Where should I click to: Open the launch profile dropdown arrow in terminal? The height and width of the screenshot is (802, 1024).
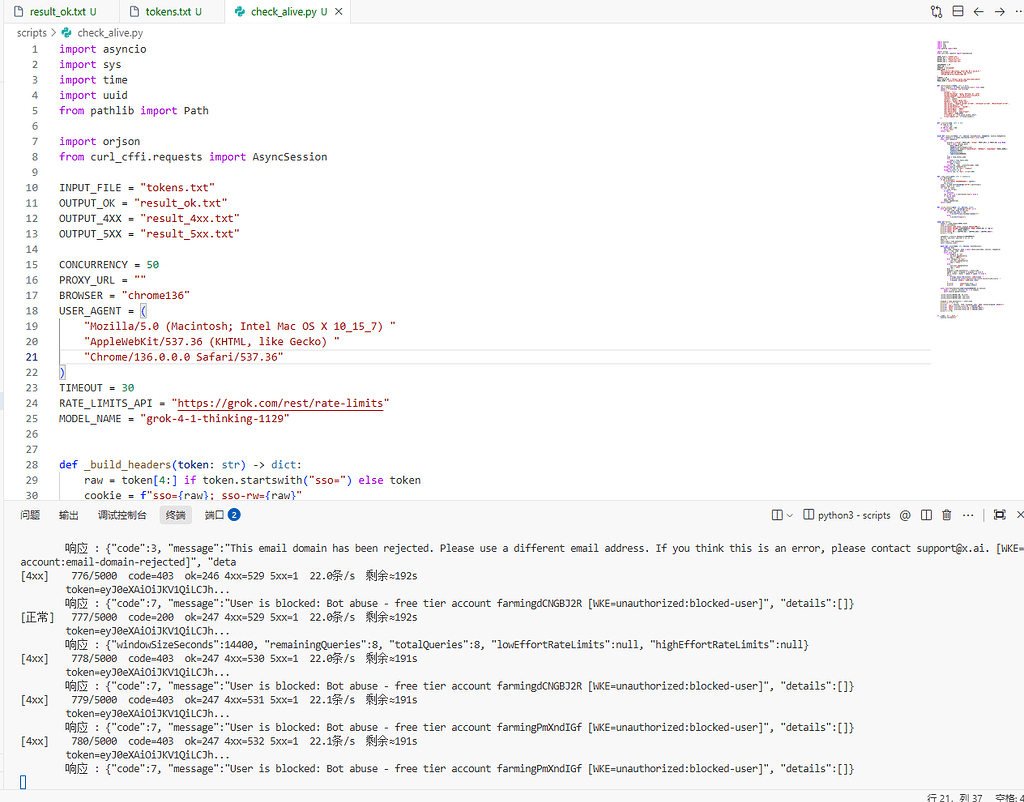tap(790, 515)
